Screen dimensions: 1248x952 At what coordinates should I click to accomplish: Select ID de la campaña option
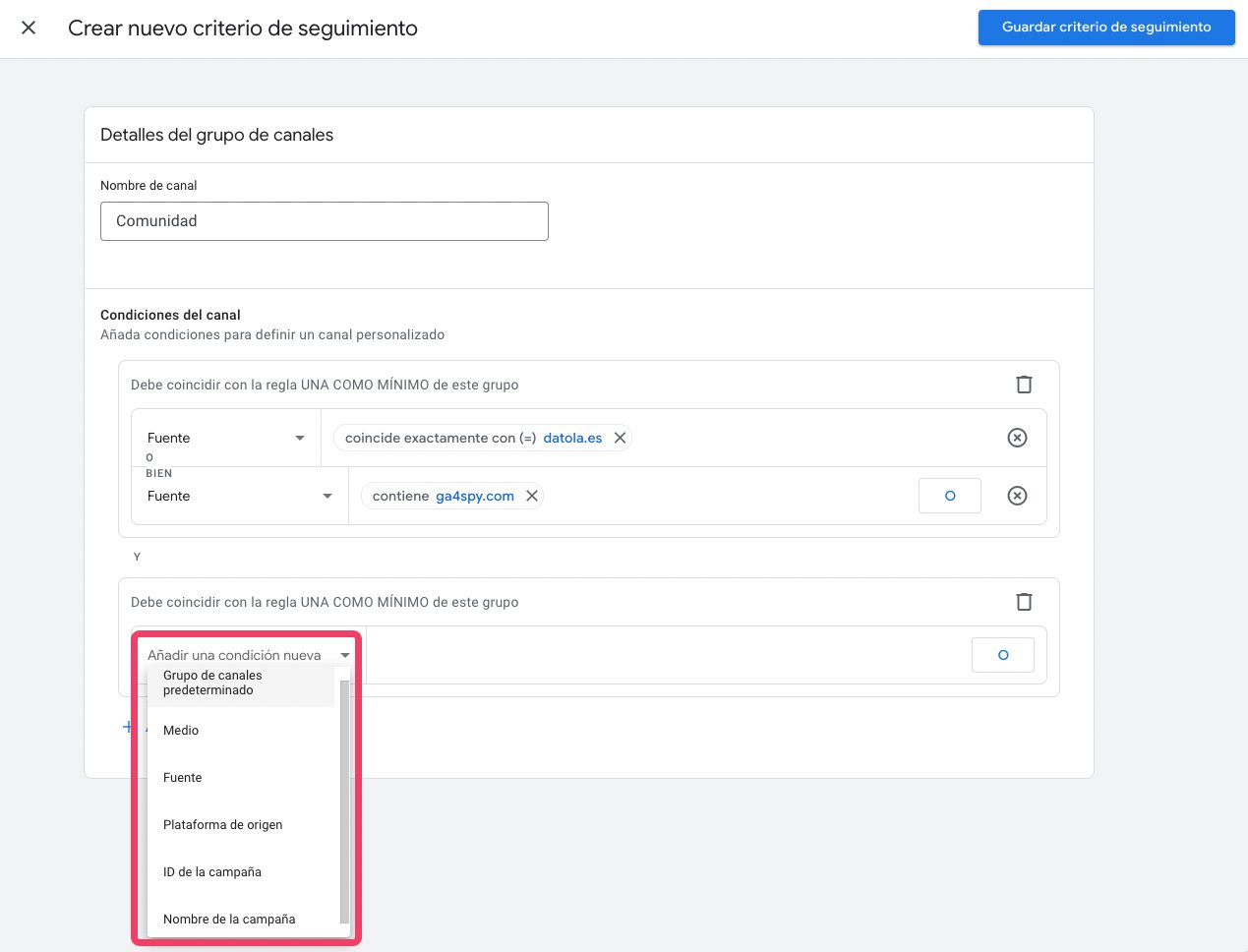pos(241,871)
